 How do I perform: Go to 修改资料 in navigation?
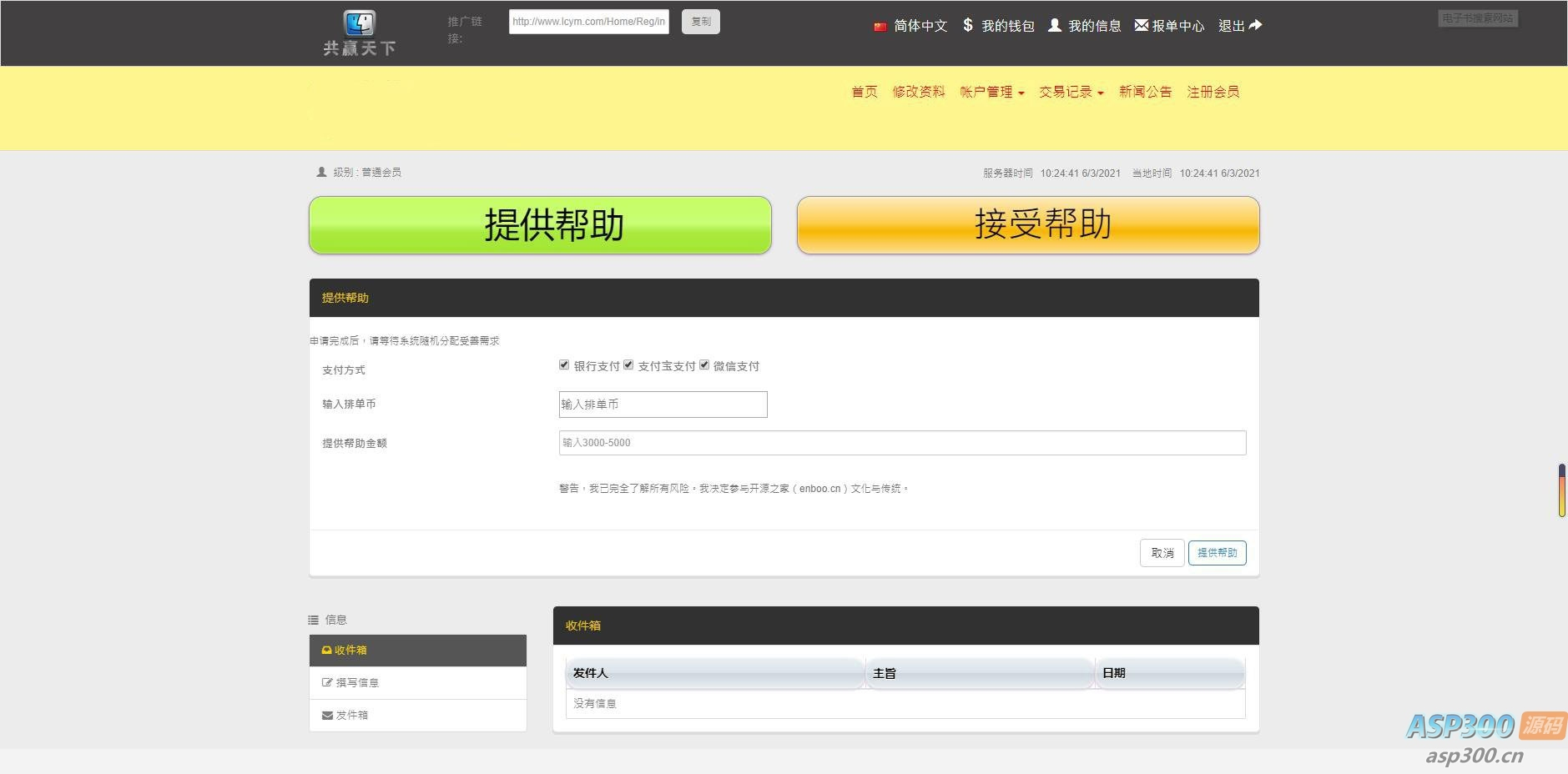coord(919,92)
